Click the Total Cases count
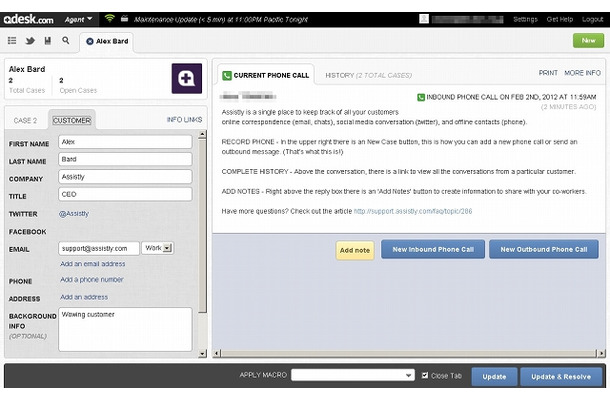The height and width of the screenshot is (400, 610). click(11, 80)
